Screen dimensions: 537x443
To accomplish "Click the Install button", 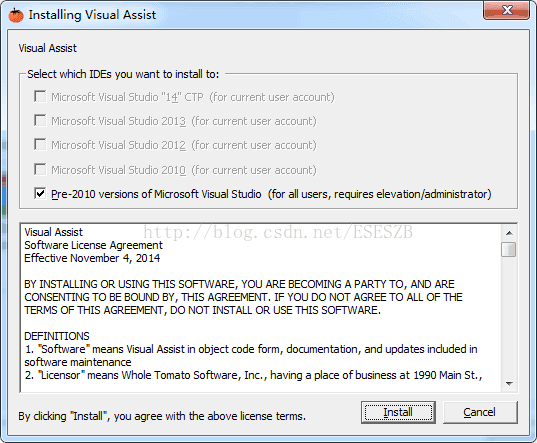I will [x=398, y=413].
